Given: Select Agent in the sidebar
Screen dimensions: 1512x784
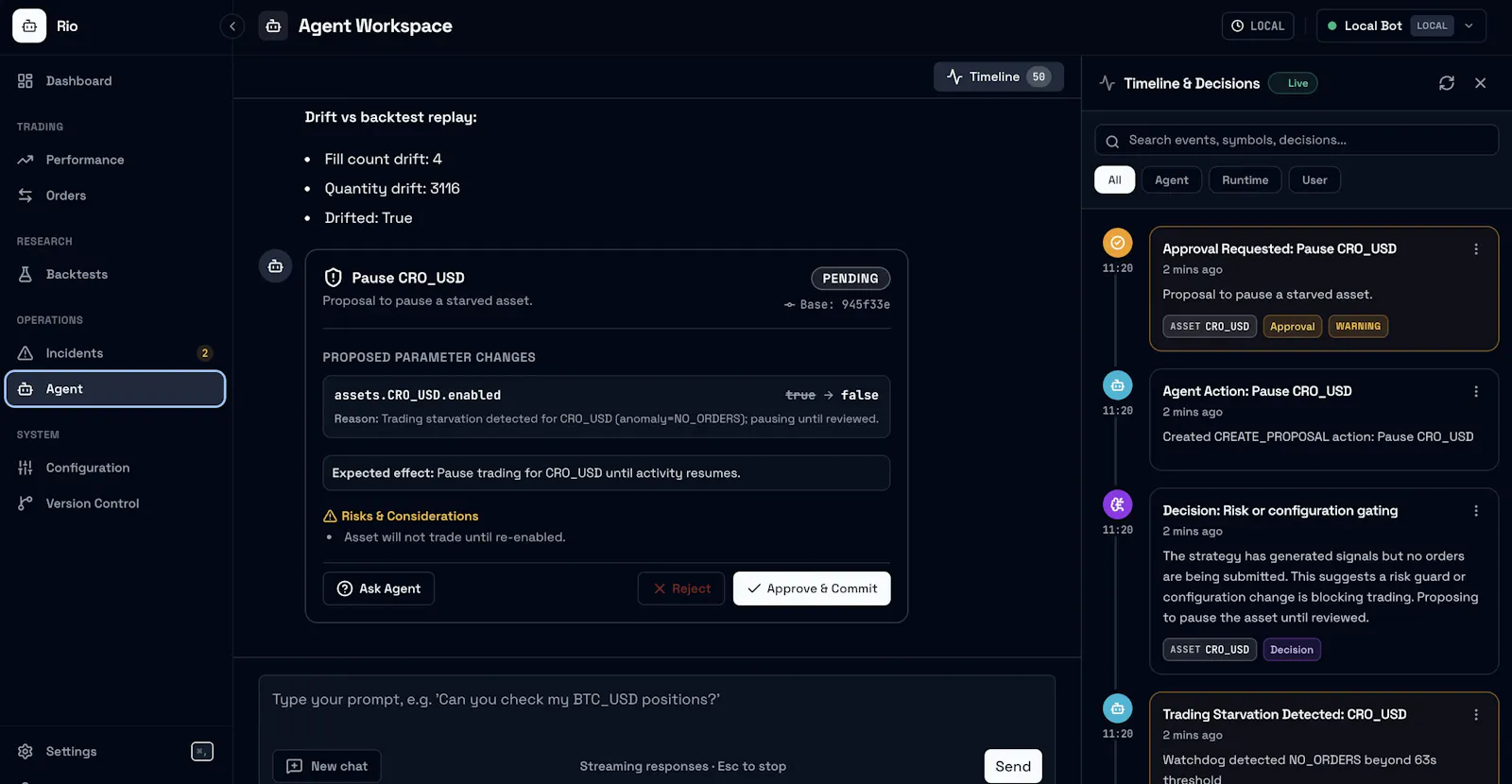Looking at the screenshot, I should click(115, 389).
